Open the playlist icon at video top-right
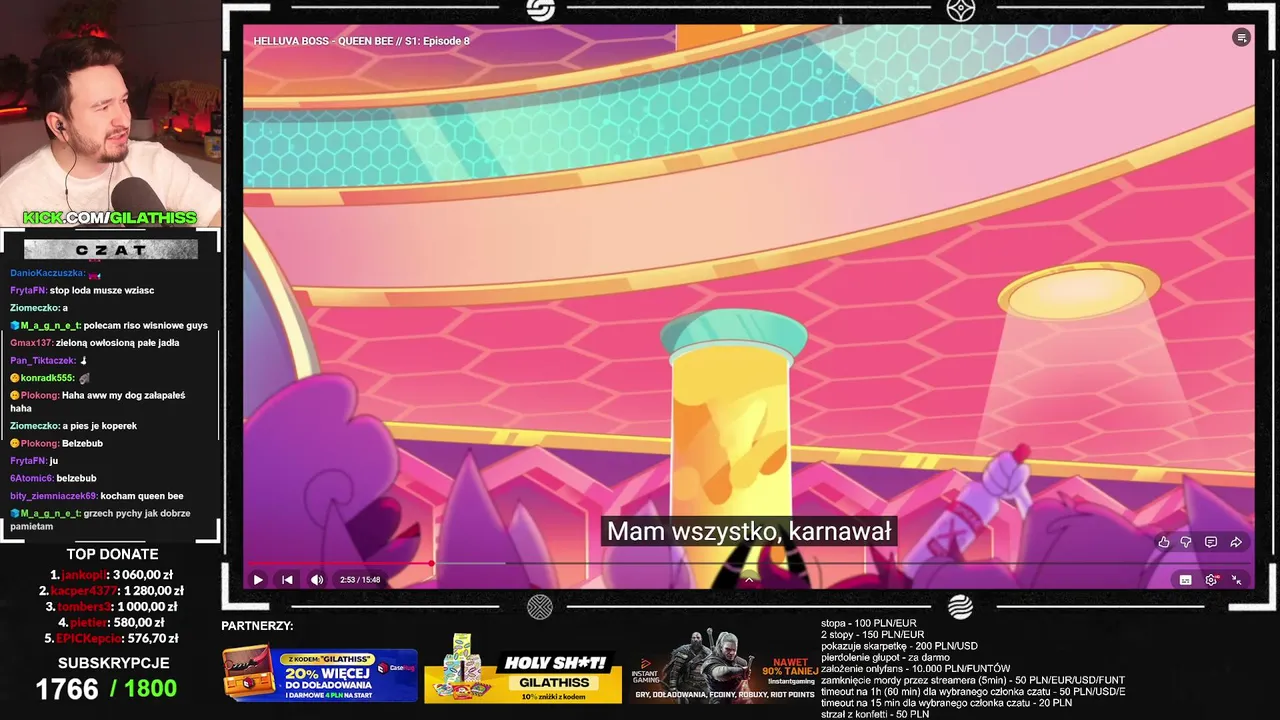Image resolution: width=1280 pixels, height=720 pixels. [1241, 38]
